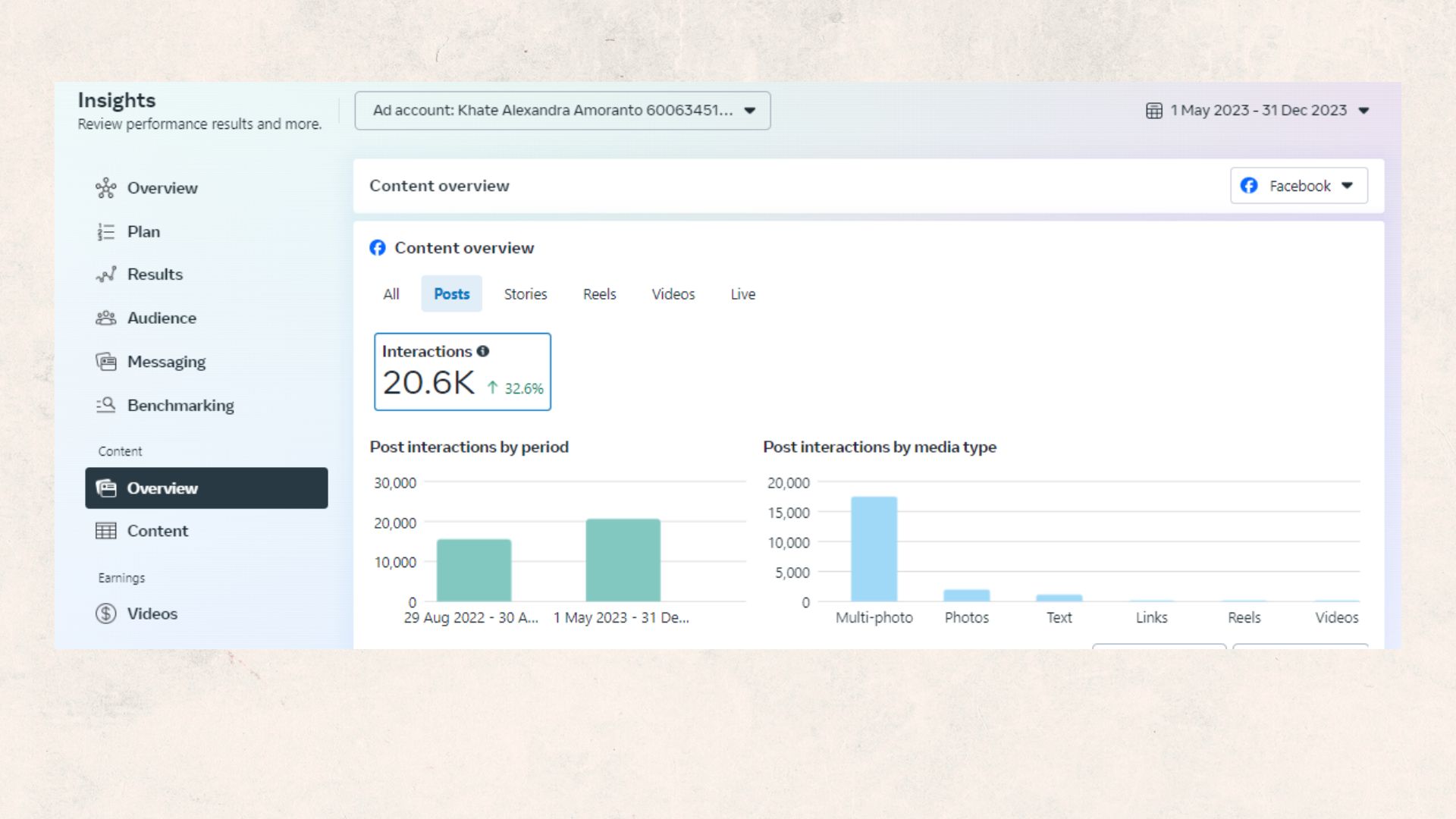
Task: Expand the Ad account dropdown
Action: point(562,111)
